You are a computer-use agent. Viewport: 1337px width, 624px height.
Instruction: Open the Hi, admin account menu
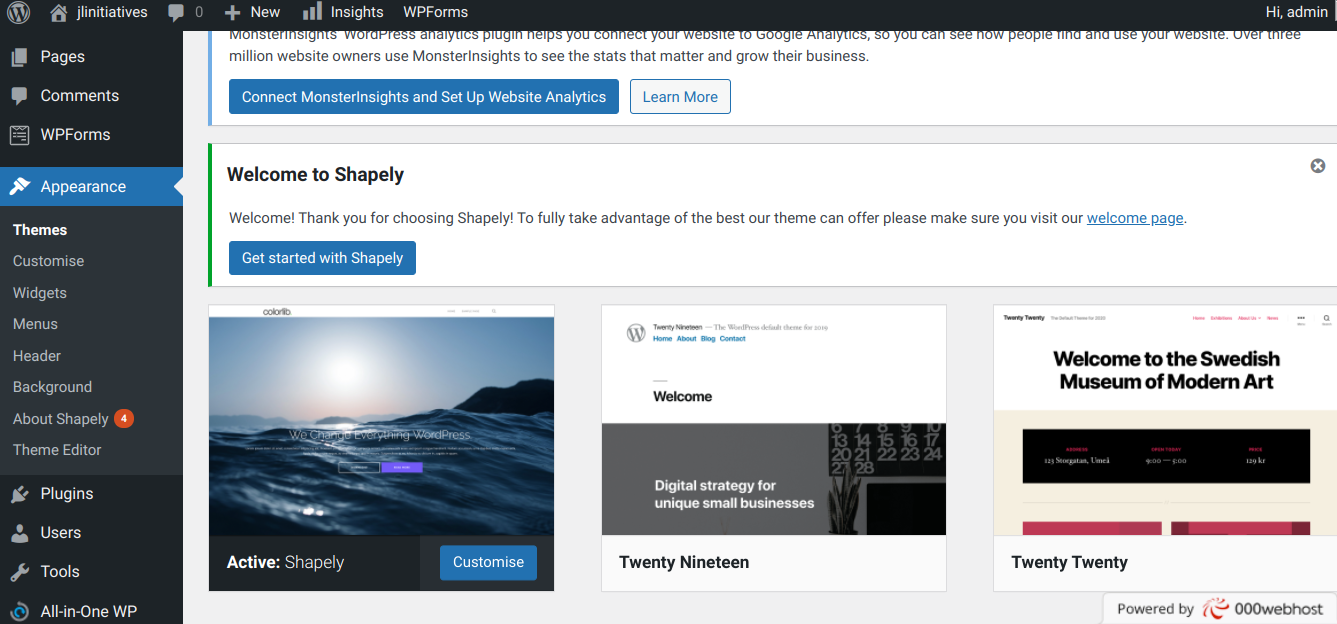click(x=1297, y=12)
